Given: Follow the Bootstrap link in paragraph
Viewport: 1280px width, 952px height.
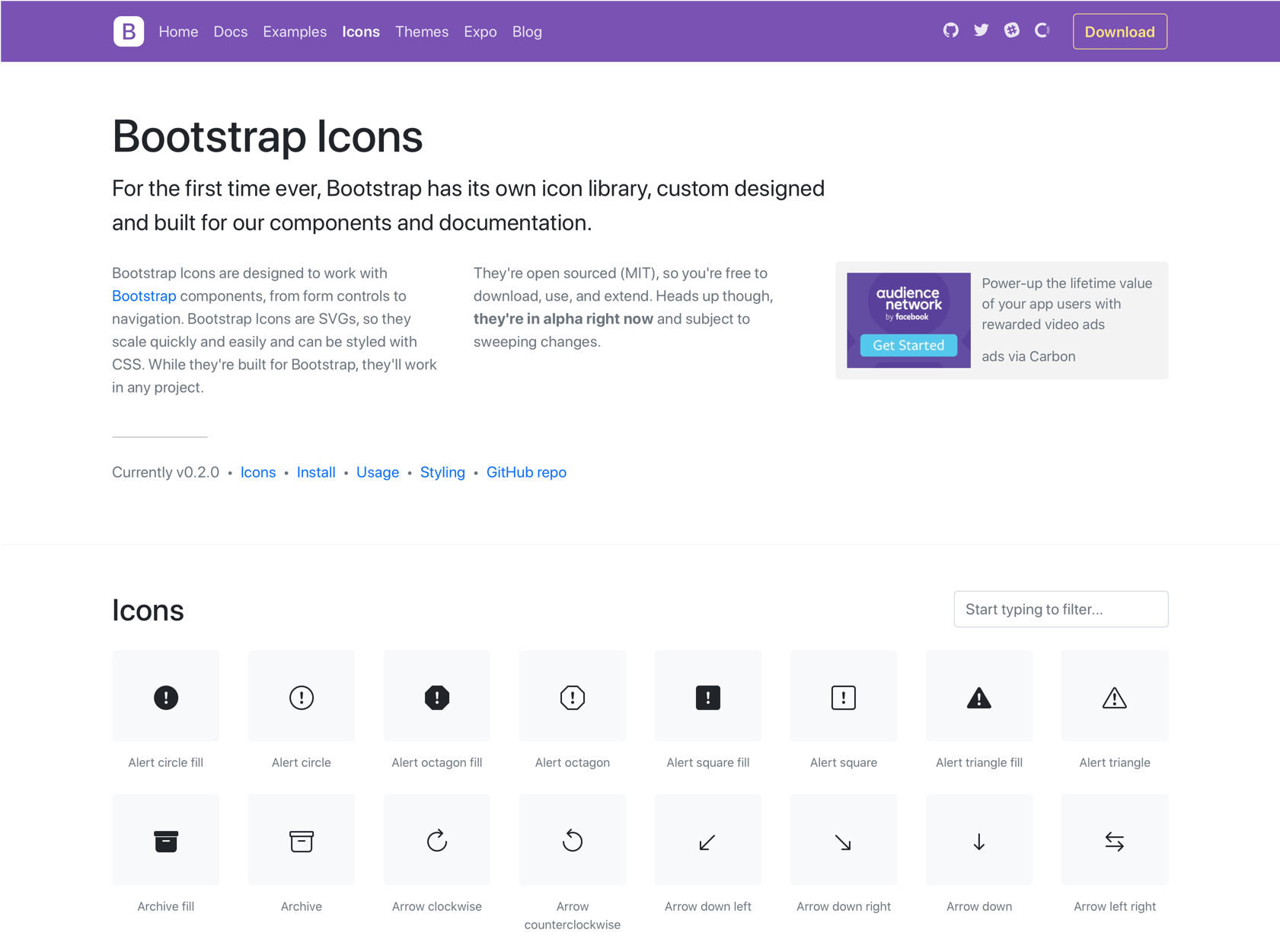Looking at the screenshot, I should pos(144,296).
